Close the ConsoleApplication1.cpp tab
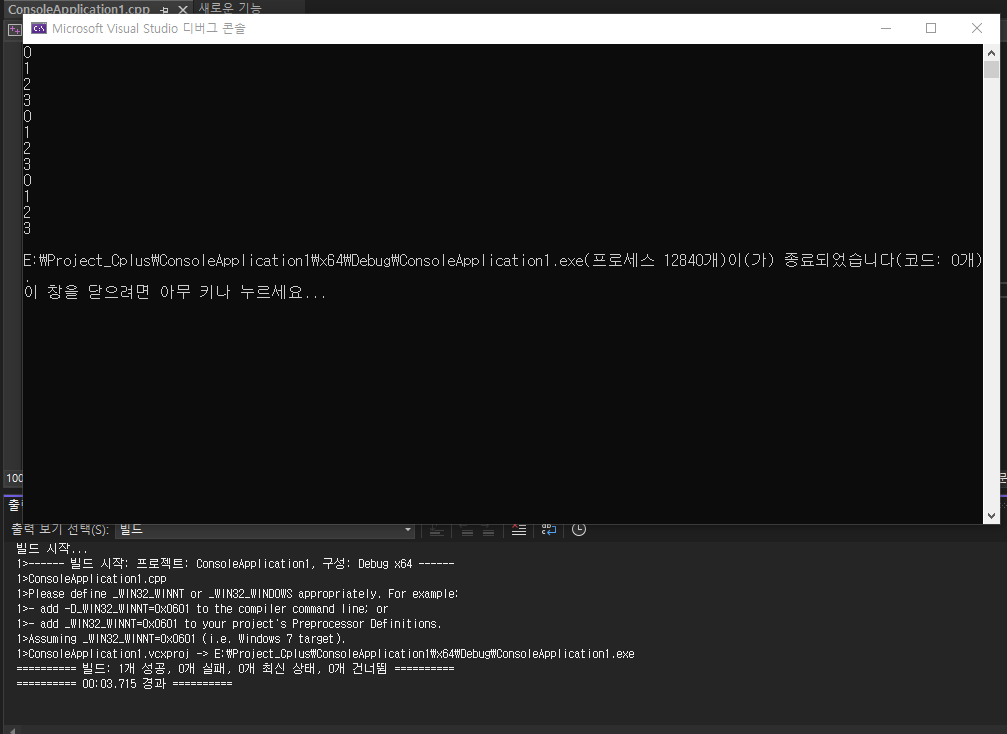Viewport: 1007px width, 734px height. 183,9
